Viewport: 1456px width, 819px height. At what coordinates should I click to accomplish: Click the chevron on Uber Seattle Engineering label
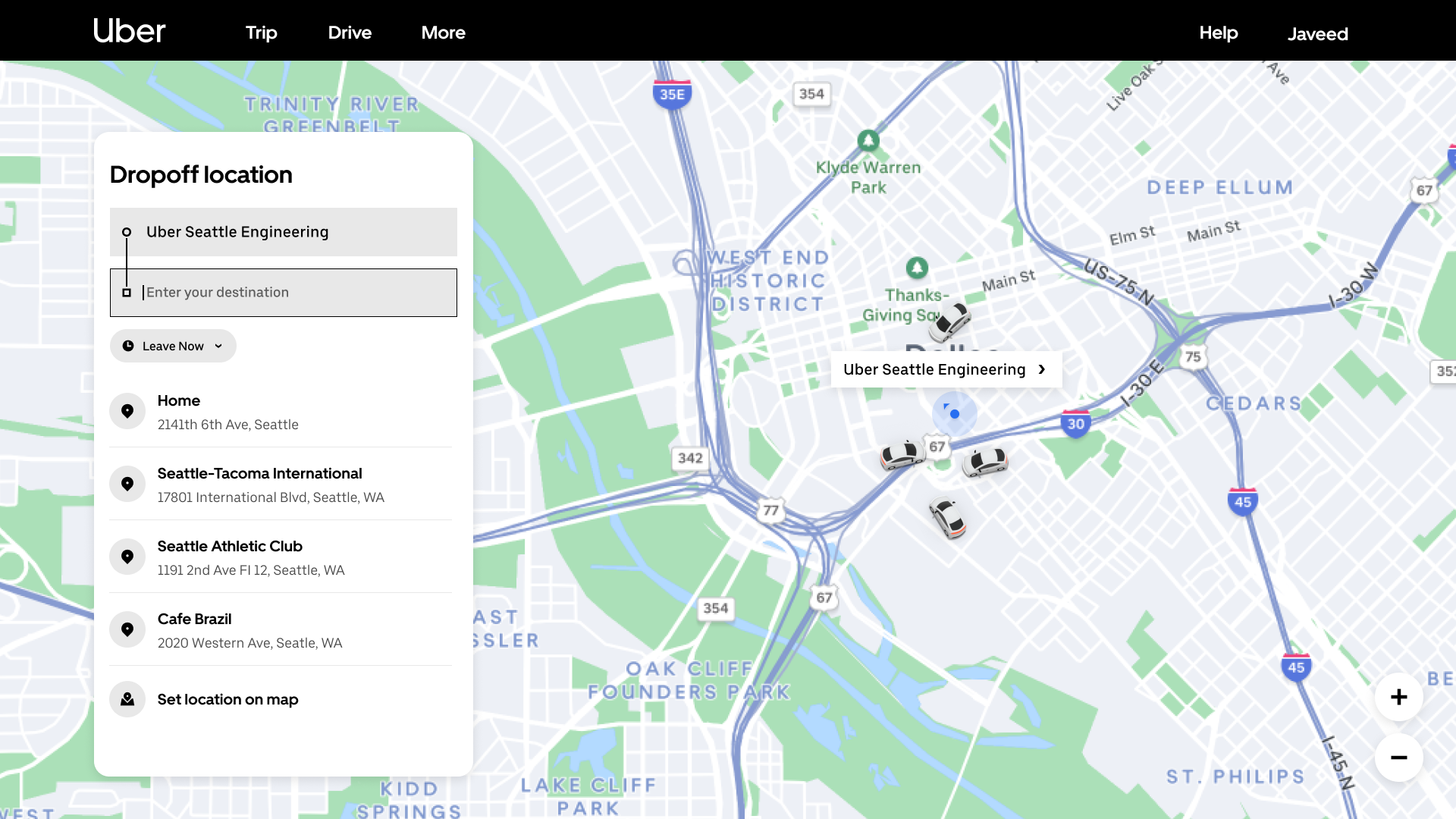point(1042,369)
